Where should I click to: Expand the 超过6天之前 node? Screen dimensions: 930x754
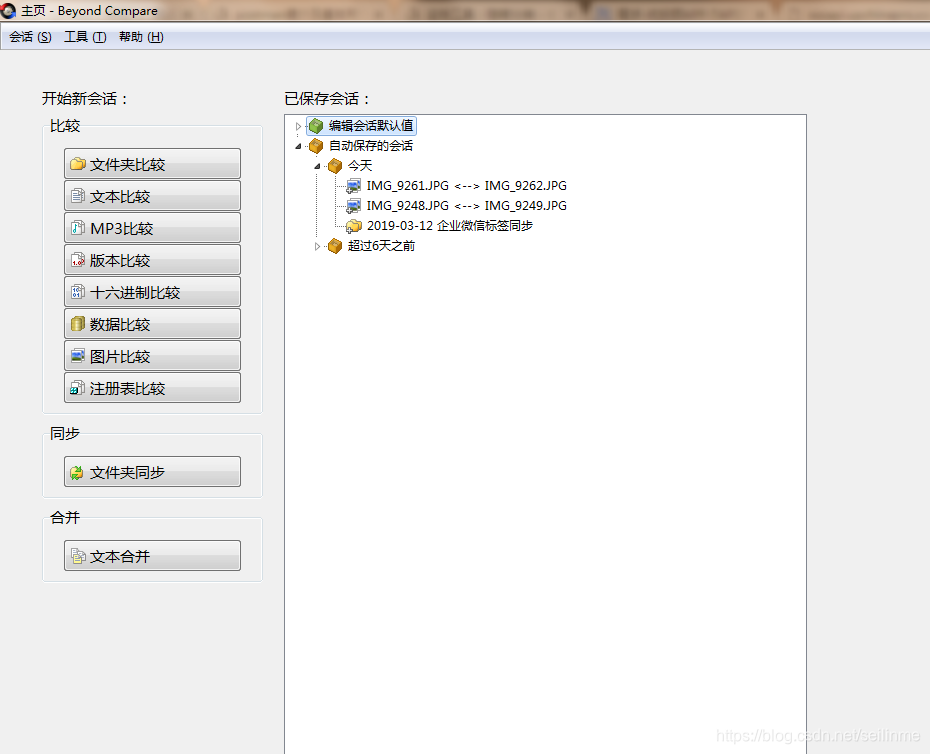317,246
